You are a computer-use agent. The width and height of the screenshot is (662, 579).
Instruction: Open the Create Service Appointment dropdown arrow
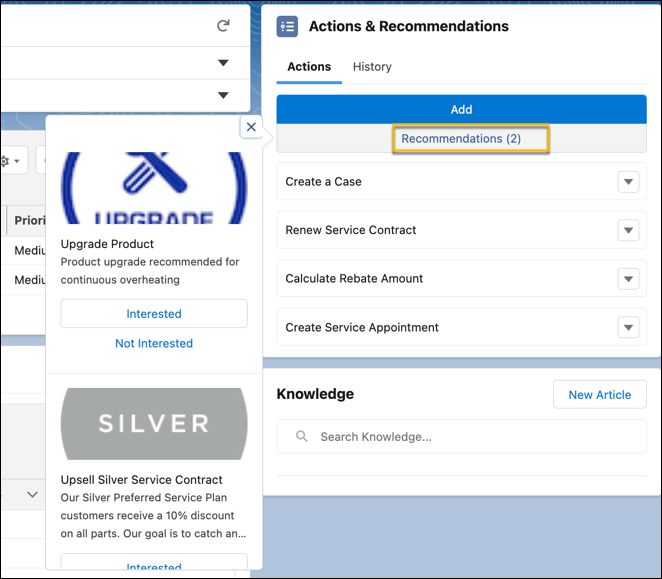[628, 327]
